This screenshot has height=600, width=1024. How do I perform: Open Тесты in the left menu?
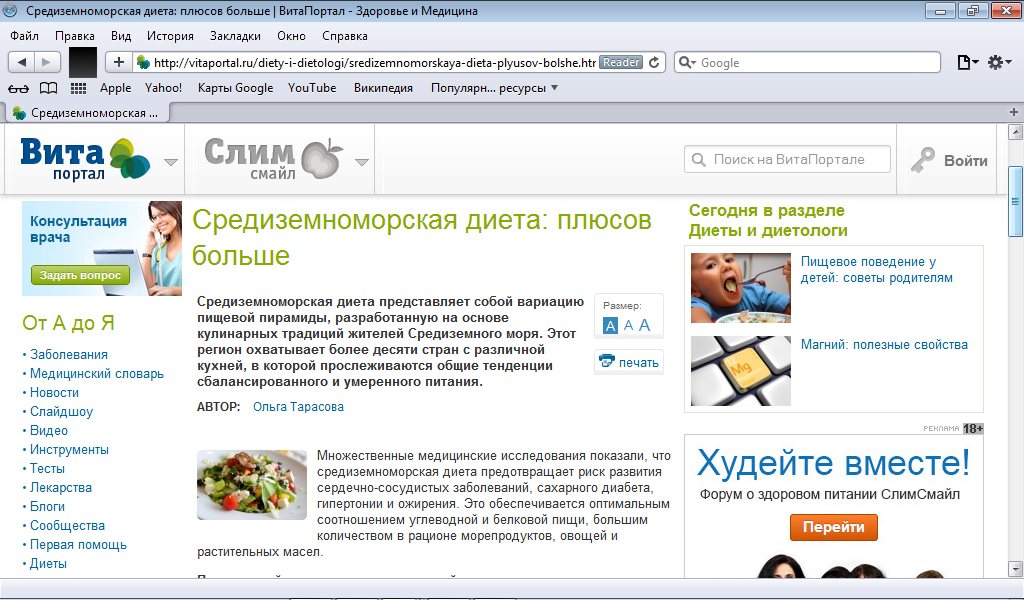coord(47,468)
